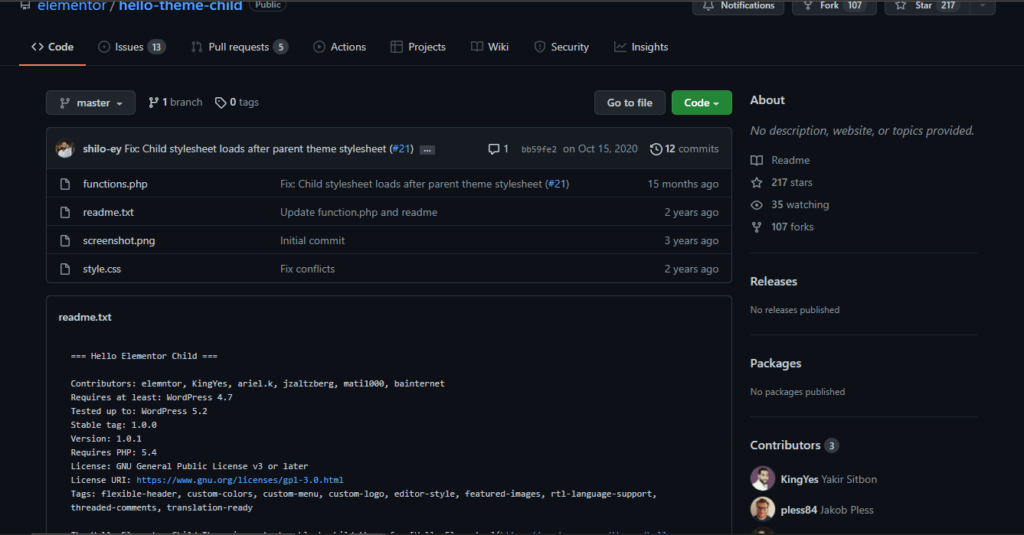Open the shilo-ey author link
This screenshot has height=535, width=1024.
pos(102,149)
